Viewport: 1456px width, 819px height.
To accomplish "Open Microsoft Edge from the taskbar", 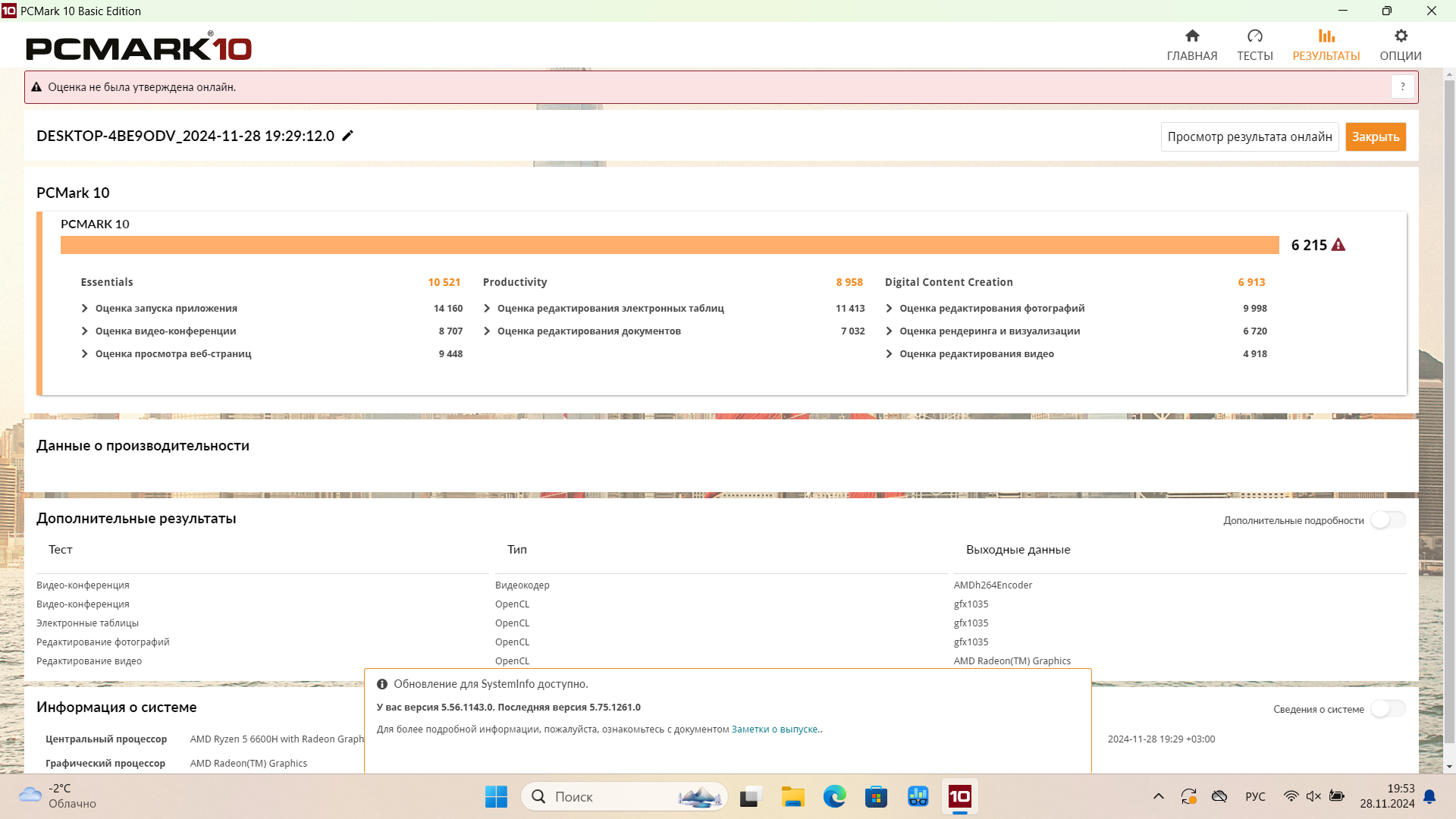I will pos(834,796).
